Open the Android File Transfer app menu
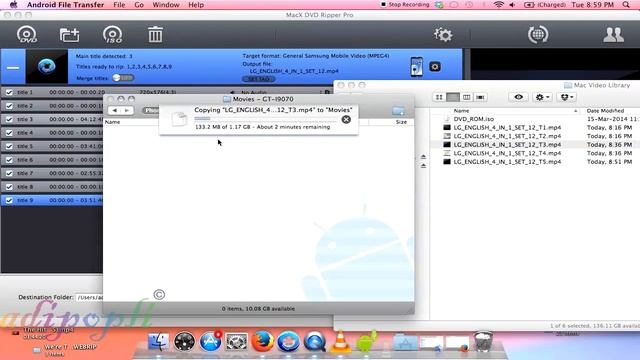 [x=65, y=5]
